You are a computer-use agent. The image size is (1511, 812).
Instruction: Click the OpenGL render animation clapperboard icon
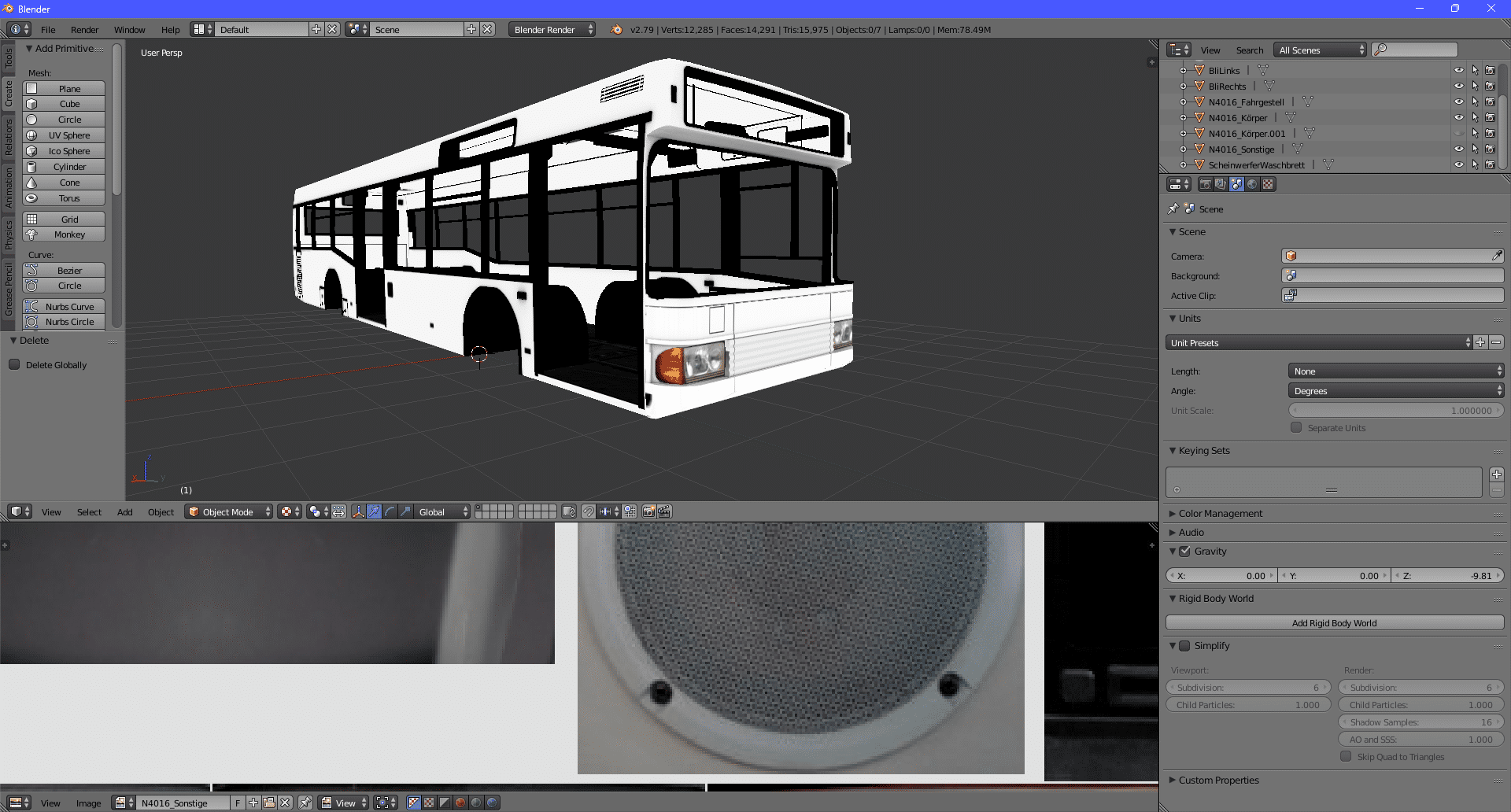[x=664, y=511]
